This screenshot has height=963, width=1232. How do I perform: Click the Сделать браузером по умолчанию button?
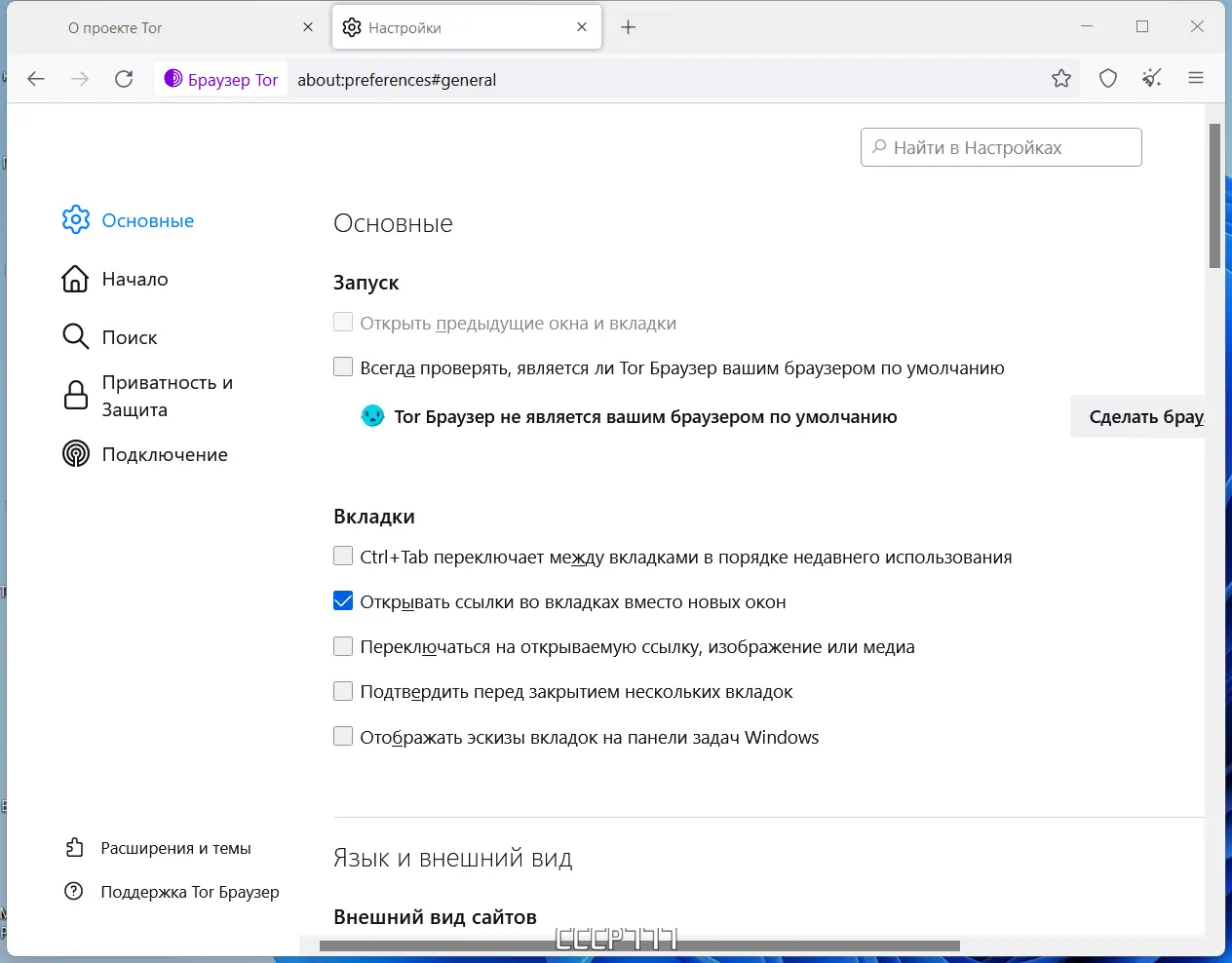1138,416
